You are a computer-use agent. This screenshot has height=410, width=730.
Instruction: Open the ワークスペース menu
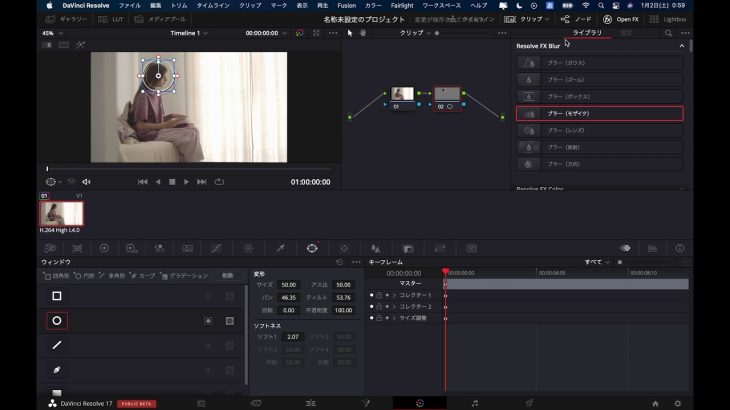(441, 6)
